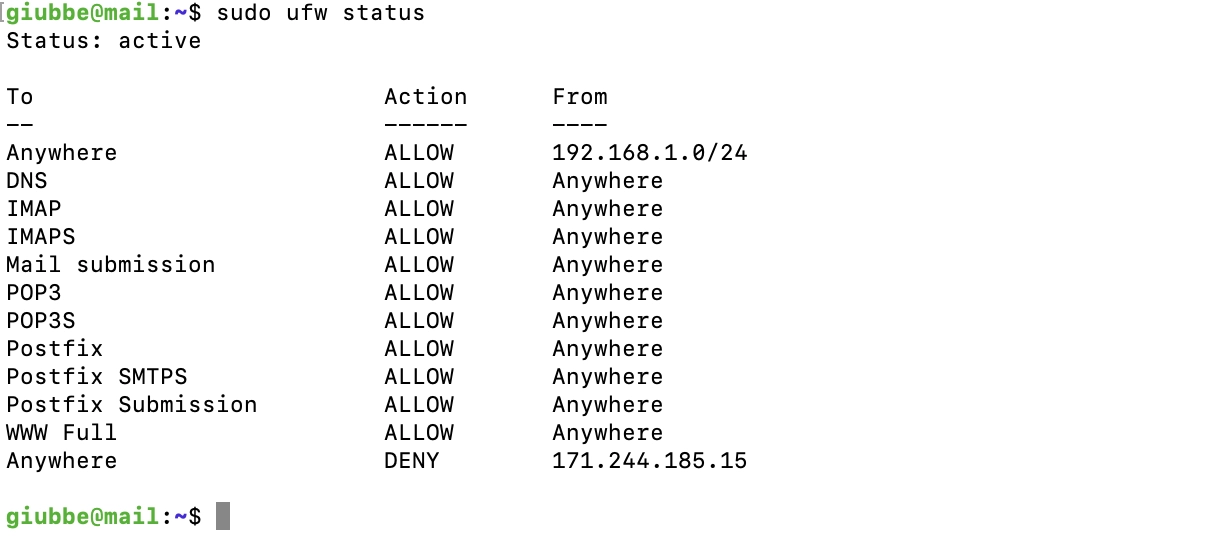Click the 'To' column header
This screenshot has width=1226, height=540.
20,97
